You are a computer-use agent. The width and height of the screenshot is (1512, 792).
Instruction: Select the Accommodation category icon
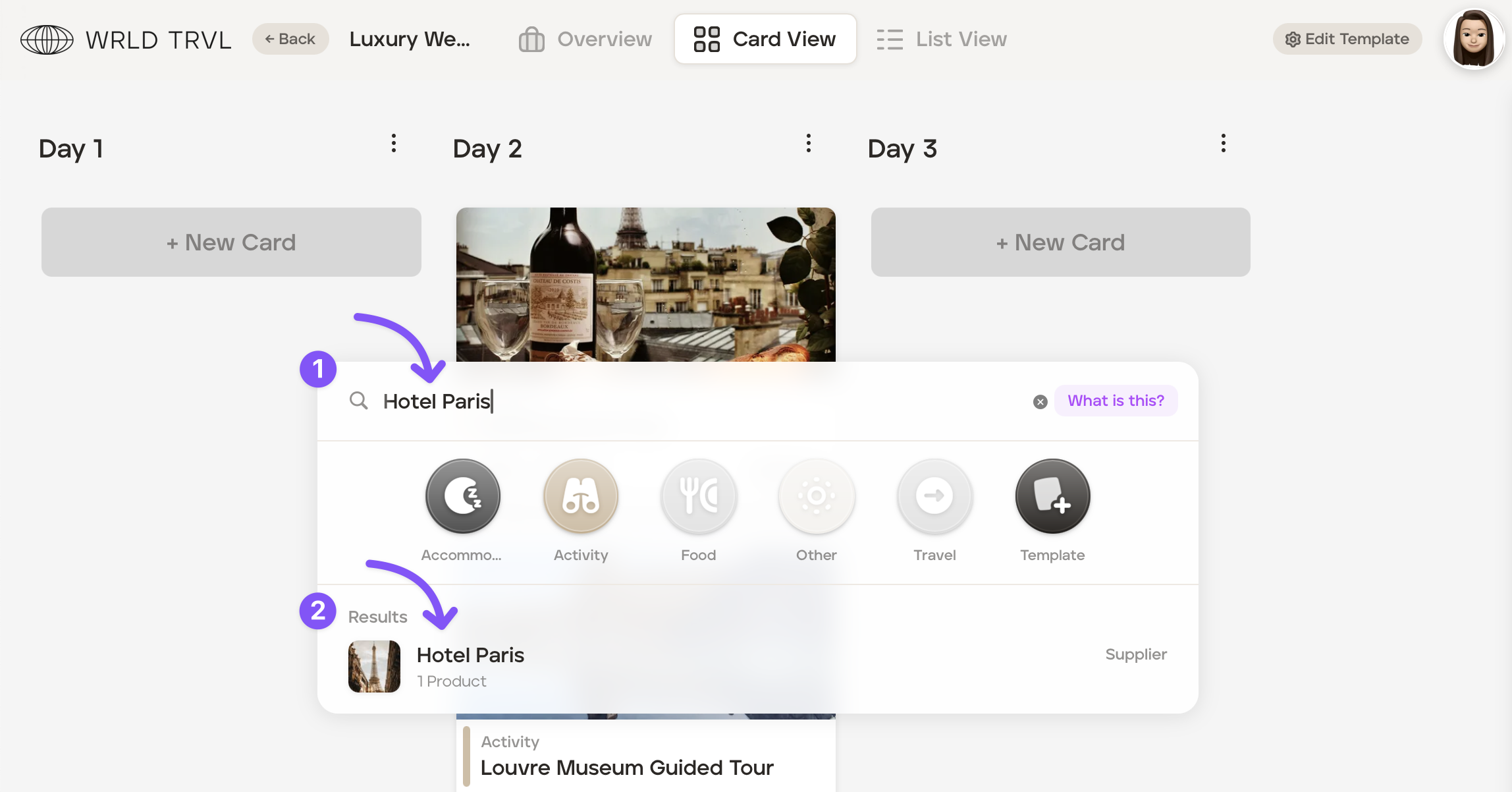[462, 496]
